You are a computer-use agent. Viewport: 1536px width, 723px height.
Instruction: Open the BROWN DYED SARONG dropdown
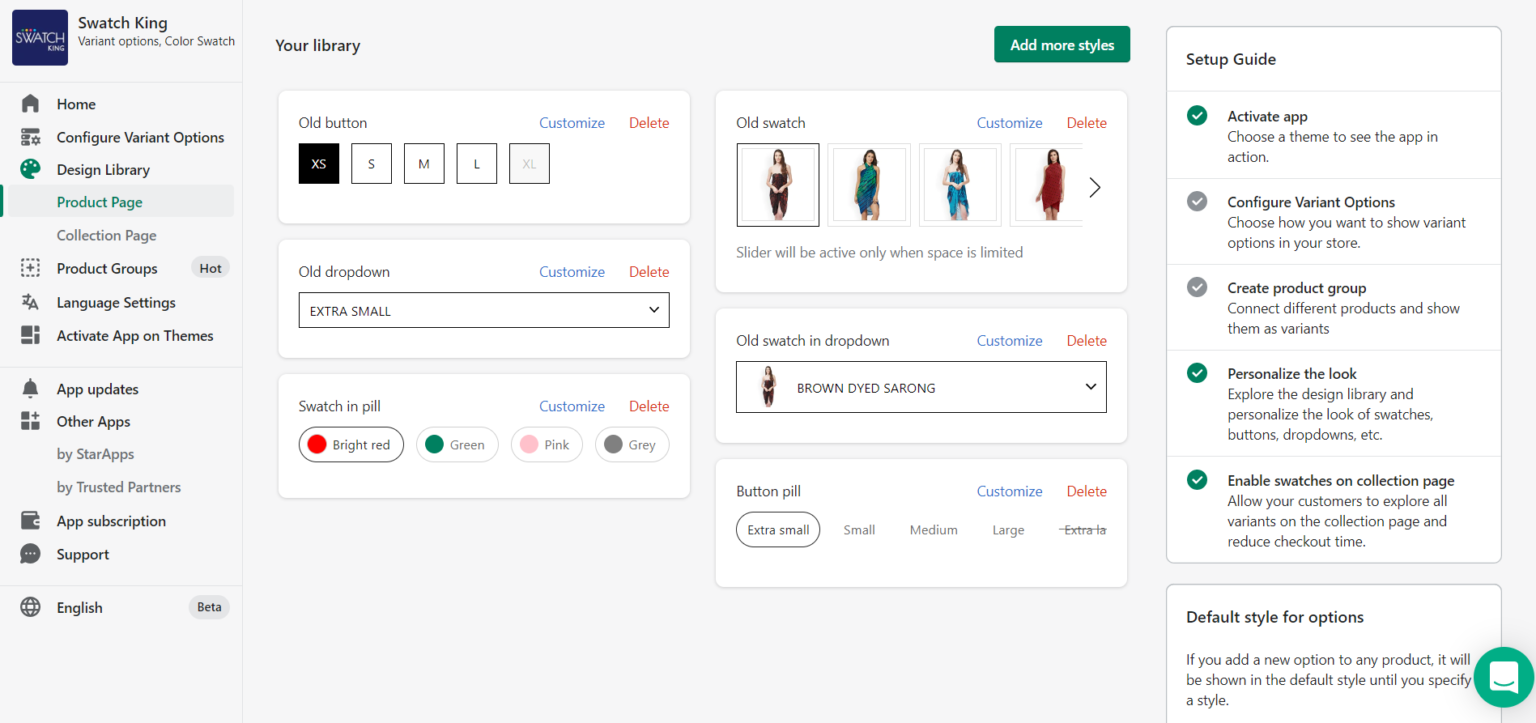[920, 387]
